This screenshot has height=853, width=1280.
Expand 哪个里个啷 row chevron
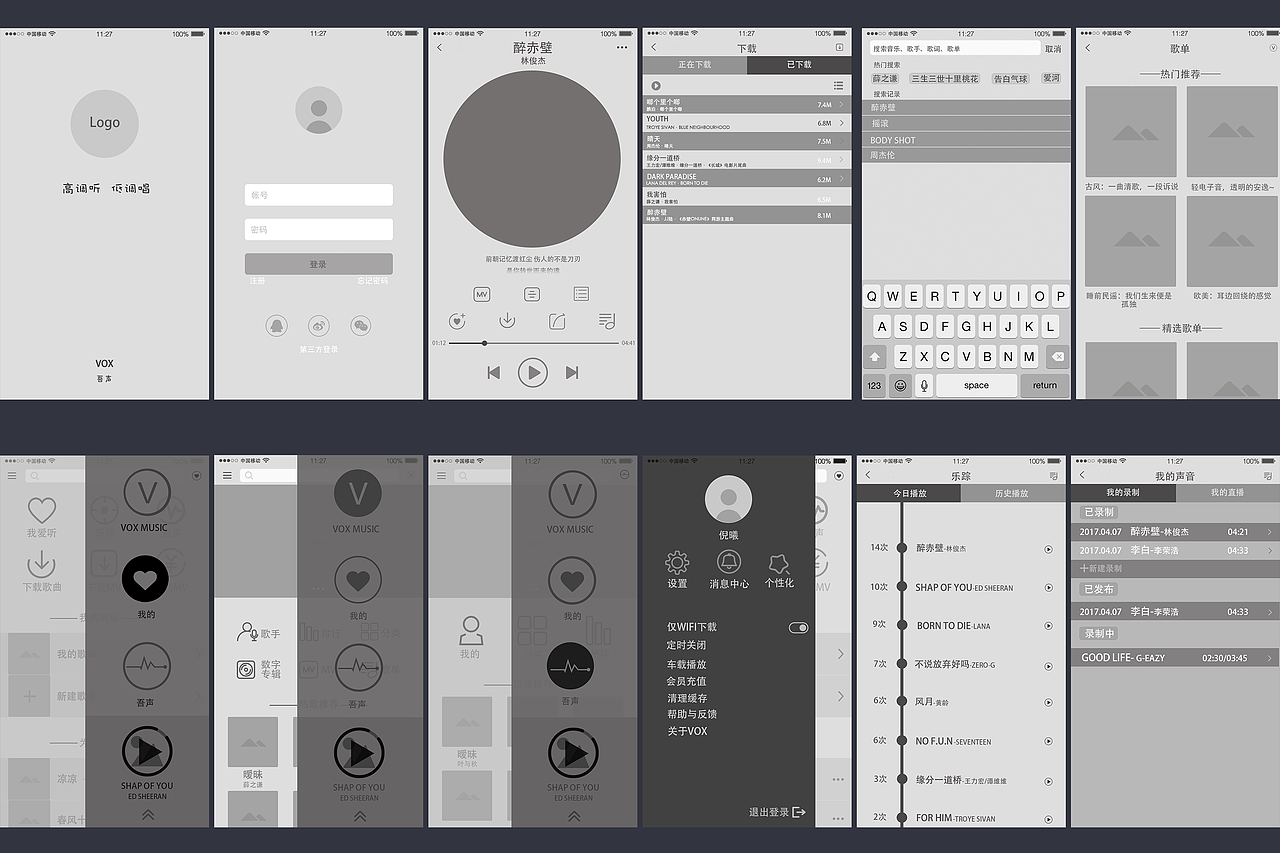click(840, 104)
